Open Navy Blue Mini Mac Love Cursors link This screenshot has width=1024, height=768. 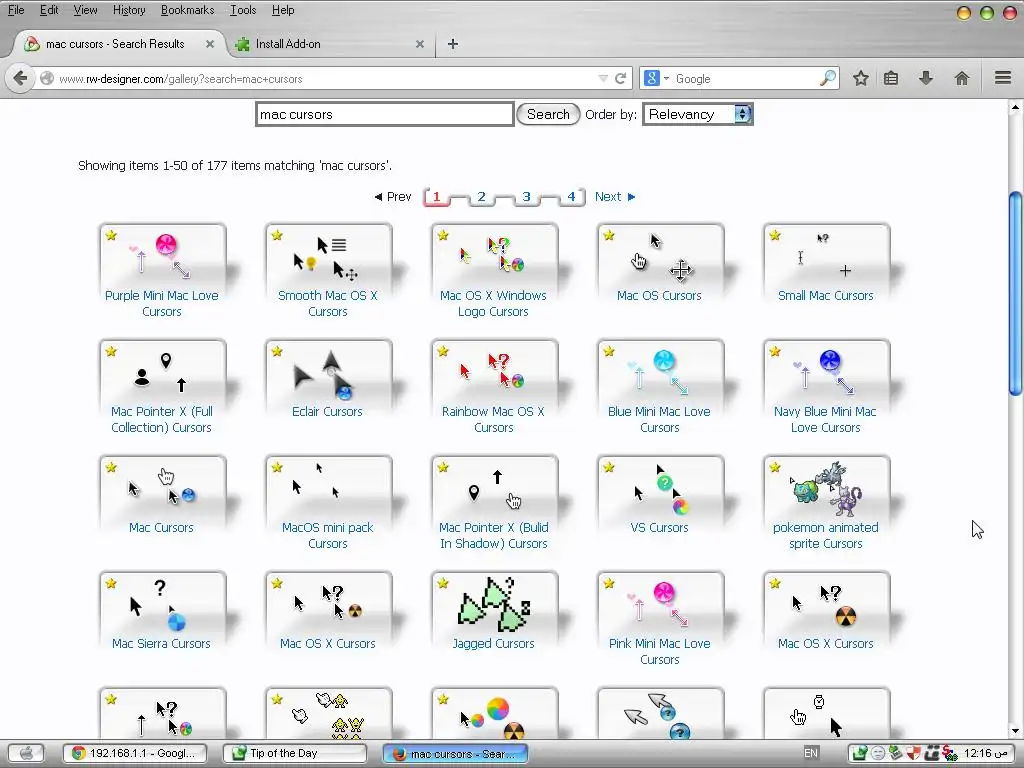[825, 419]
